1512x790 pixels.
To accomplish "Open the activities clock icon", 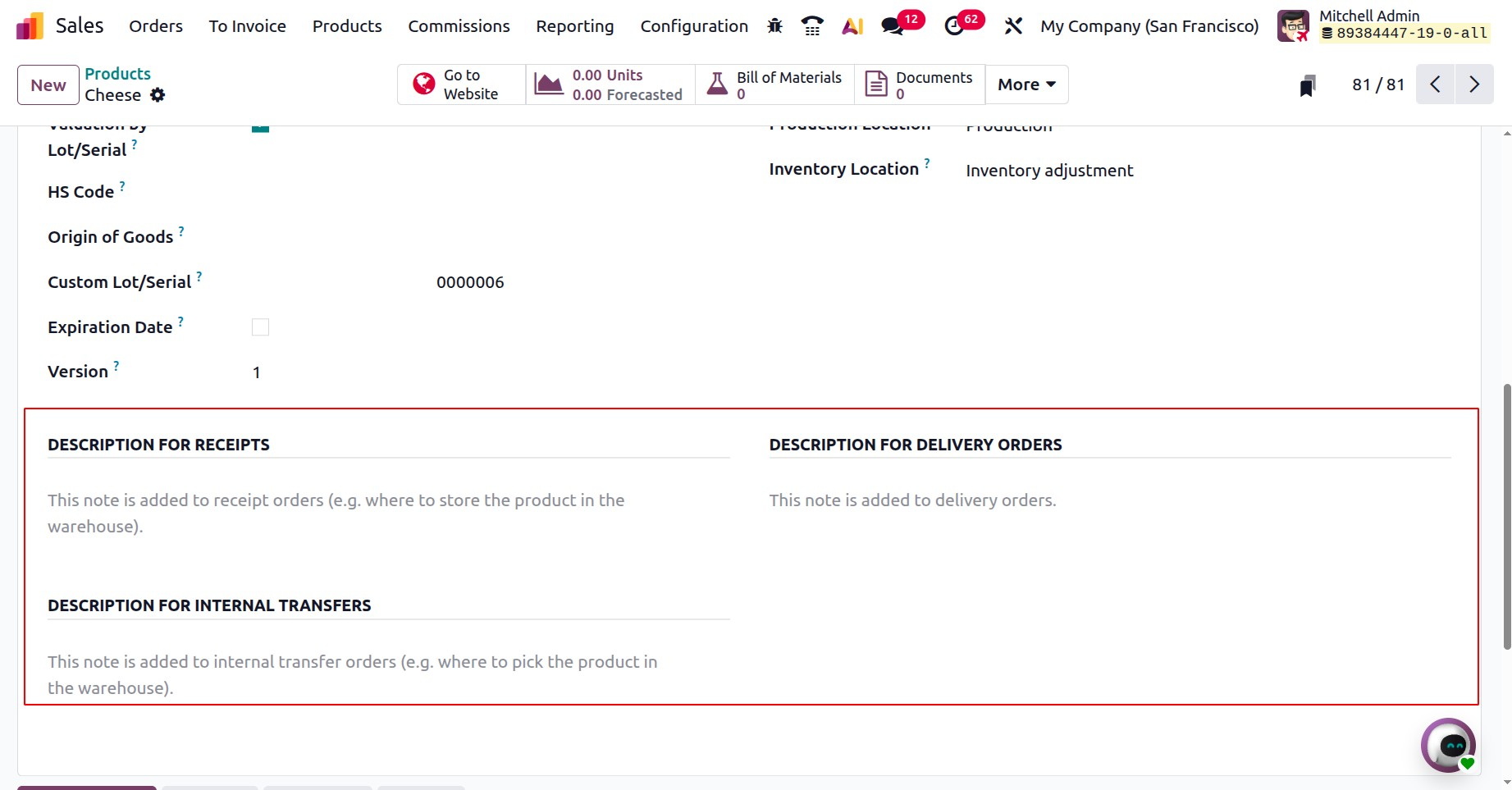I will point(954,25).
